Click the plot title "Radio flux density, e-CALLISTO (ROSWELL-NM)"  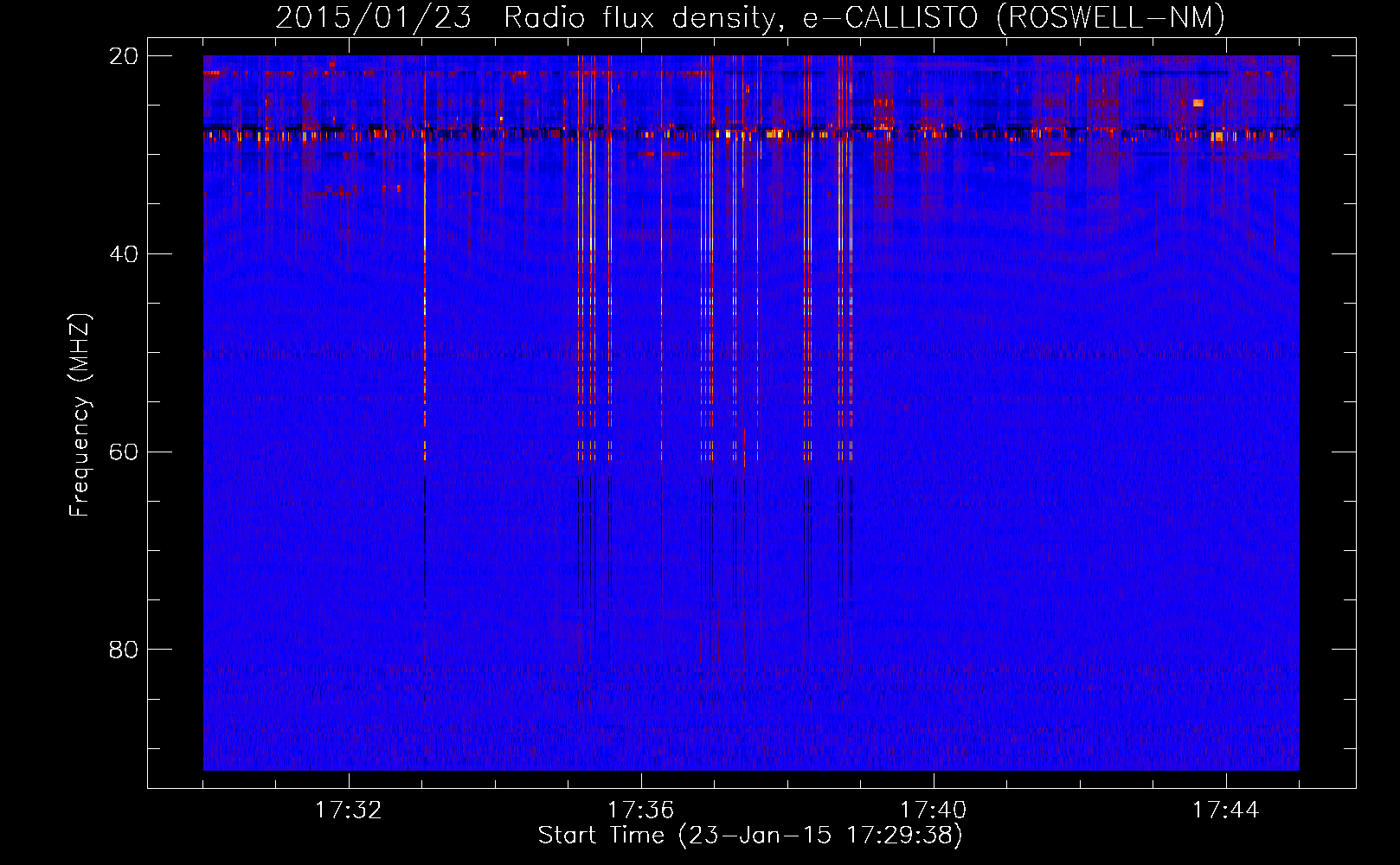click(x=864, y=17)
